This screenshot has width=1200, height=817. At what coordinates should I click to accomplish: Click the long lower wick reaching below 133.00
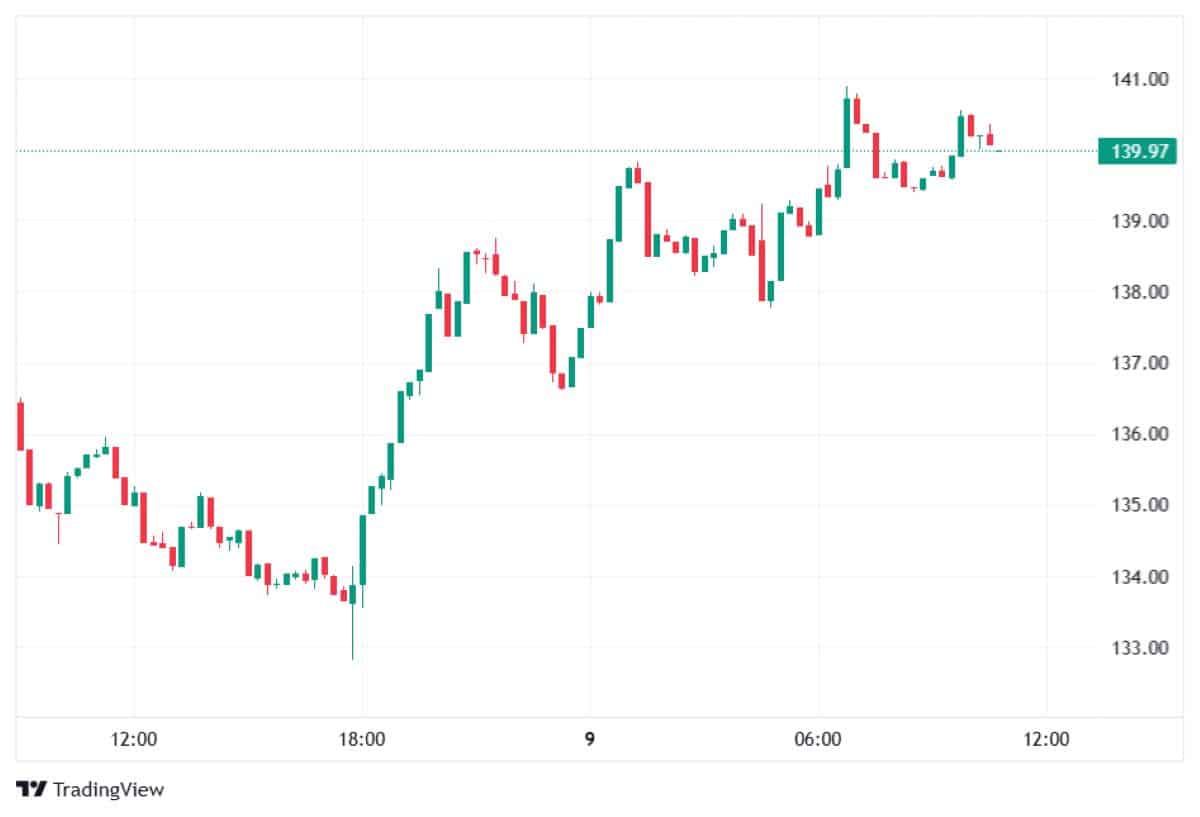point(353,640)
